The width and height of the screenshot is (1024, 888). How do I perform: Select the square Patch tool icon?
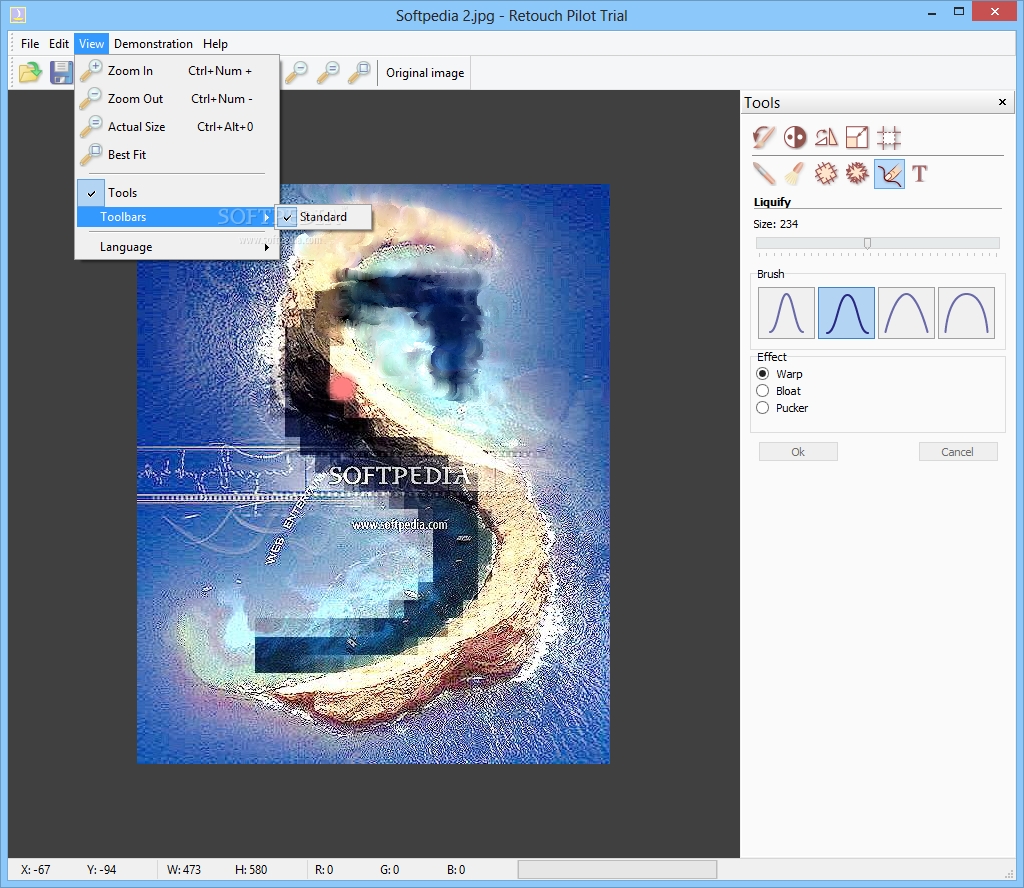pos(826,174)
